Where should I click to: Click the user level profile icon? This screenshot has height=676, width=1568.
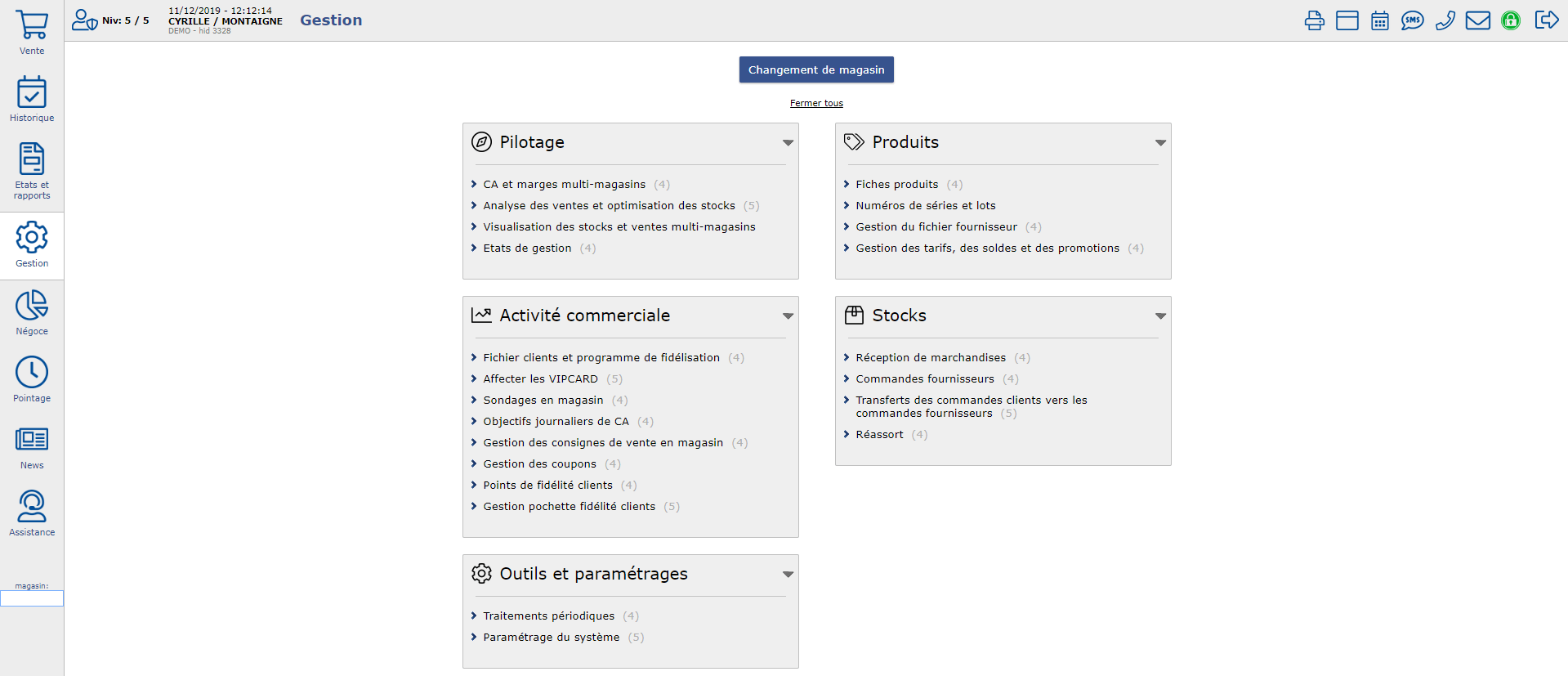84,20
